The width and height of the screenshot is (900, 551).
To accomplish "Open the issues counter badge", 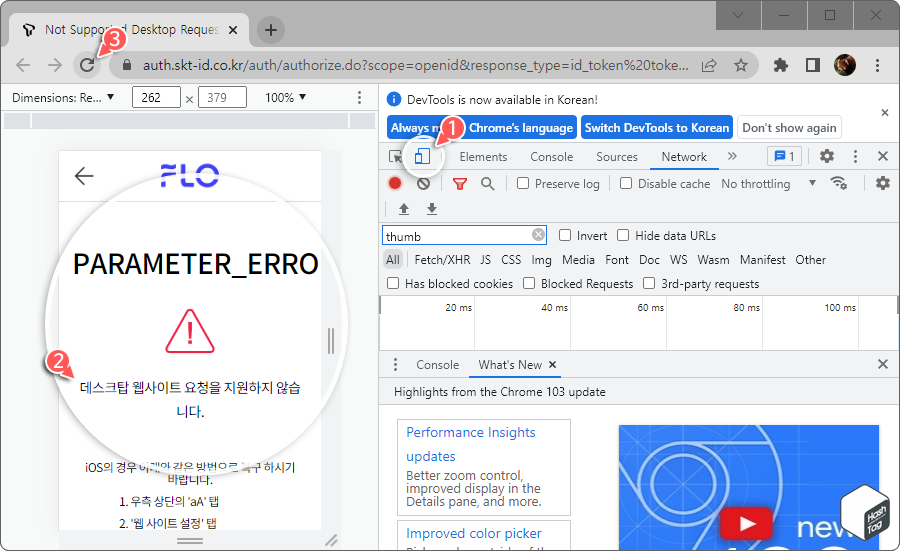I will point(785,156).
